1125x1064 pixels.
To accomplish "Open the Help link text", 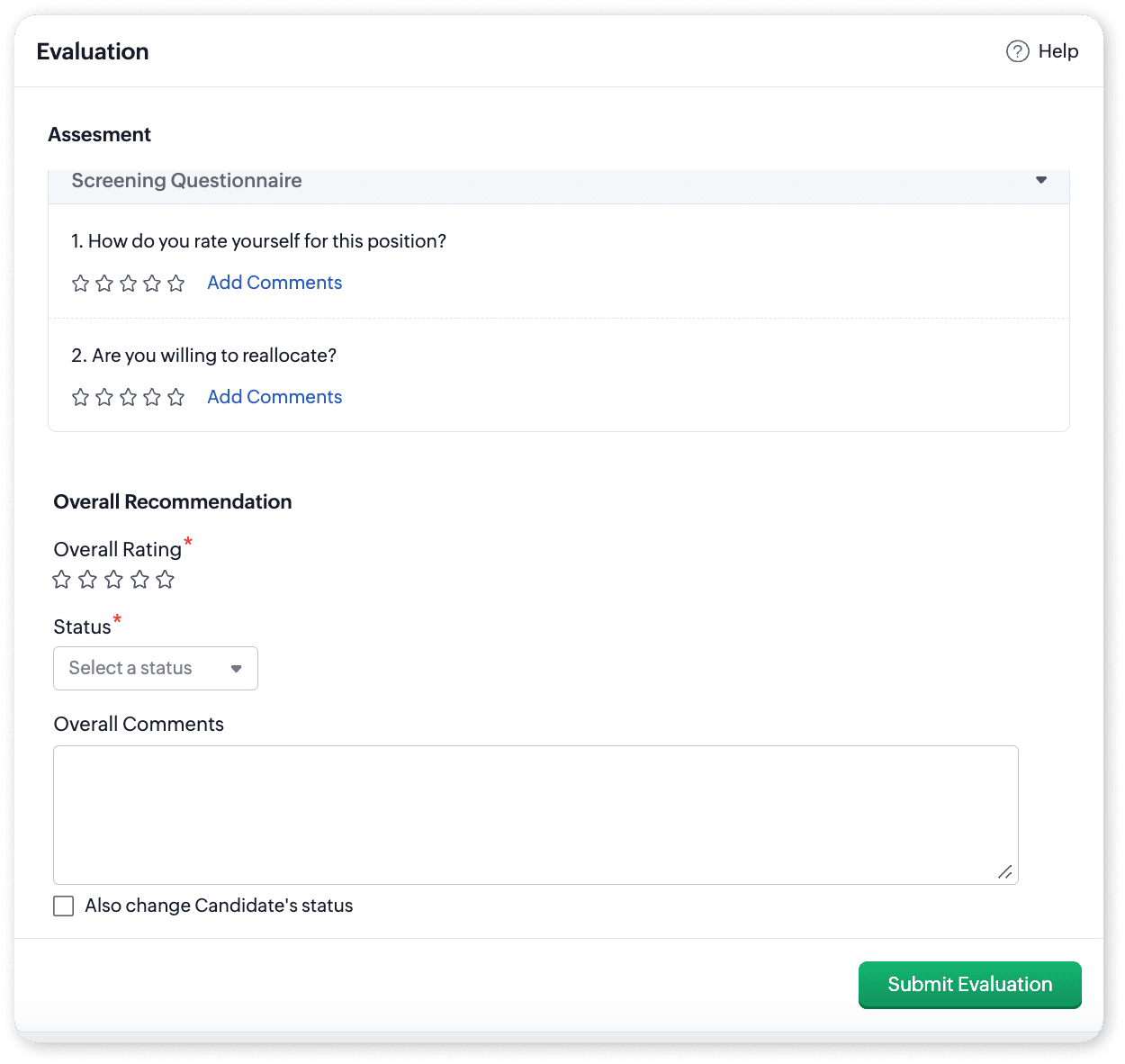I will pyautogui.click(x=1057, y=51).
